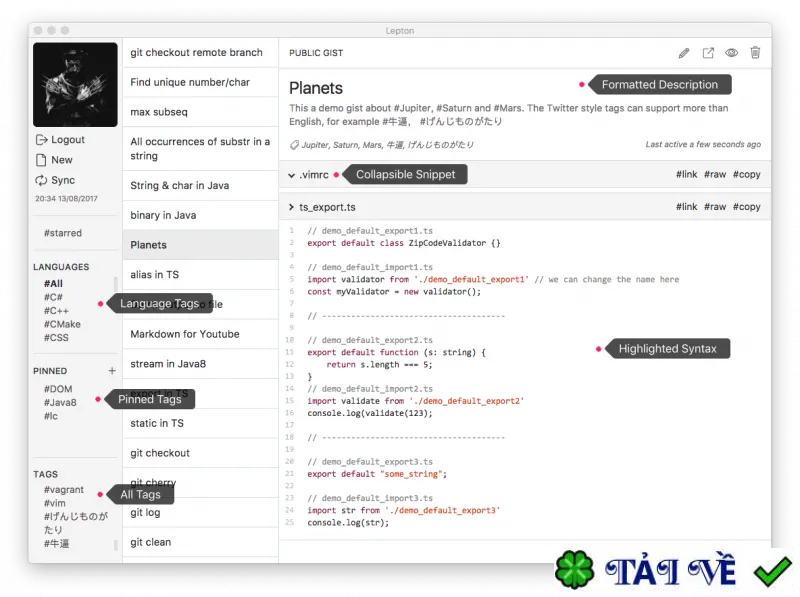The image size is (800, 597).
Task: Click the languages list scrollbar
Action: coord(116,284)
